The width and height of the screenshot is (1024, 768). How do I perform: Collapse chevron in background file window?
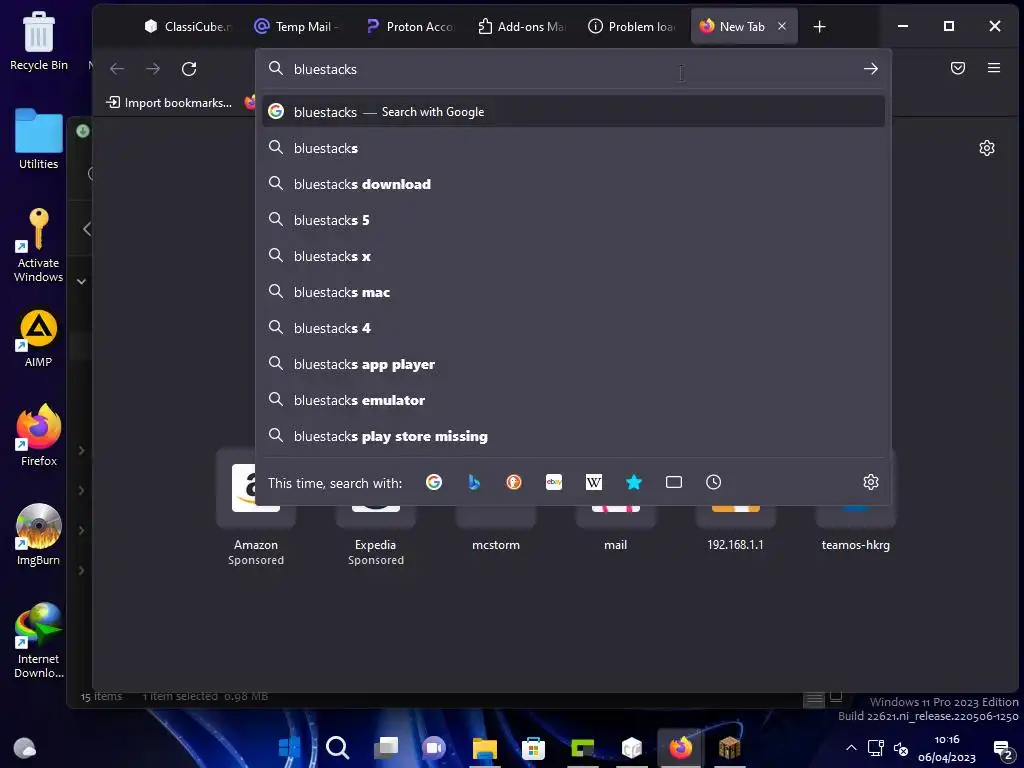tap(82, 281)
